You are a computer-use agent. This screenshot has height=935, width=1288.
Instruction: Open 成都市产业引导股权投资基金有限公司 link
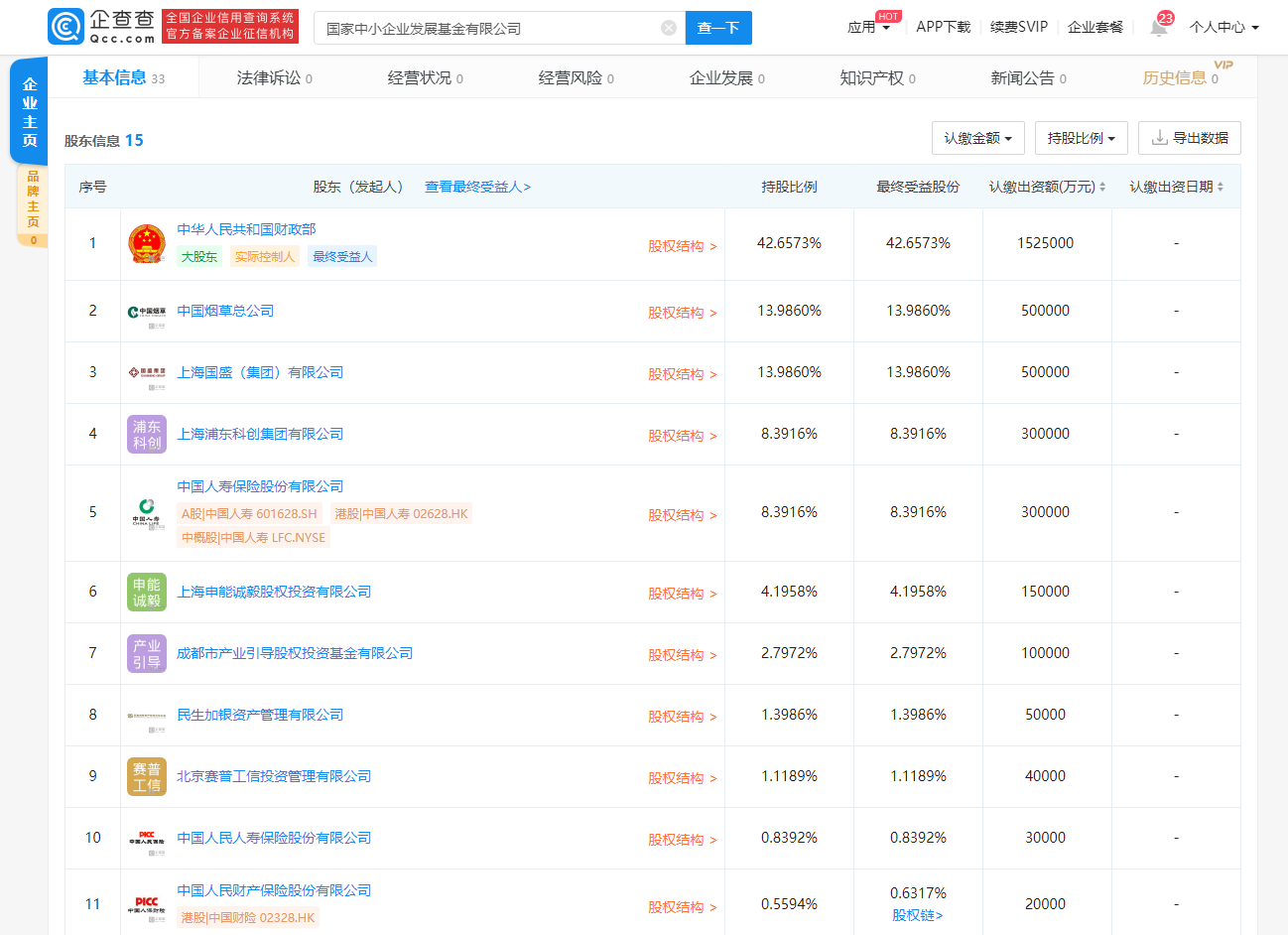tap(295, 653)
